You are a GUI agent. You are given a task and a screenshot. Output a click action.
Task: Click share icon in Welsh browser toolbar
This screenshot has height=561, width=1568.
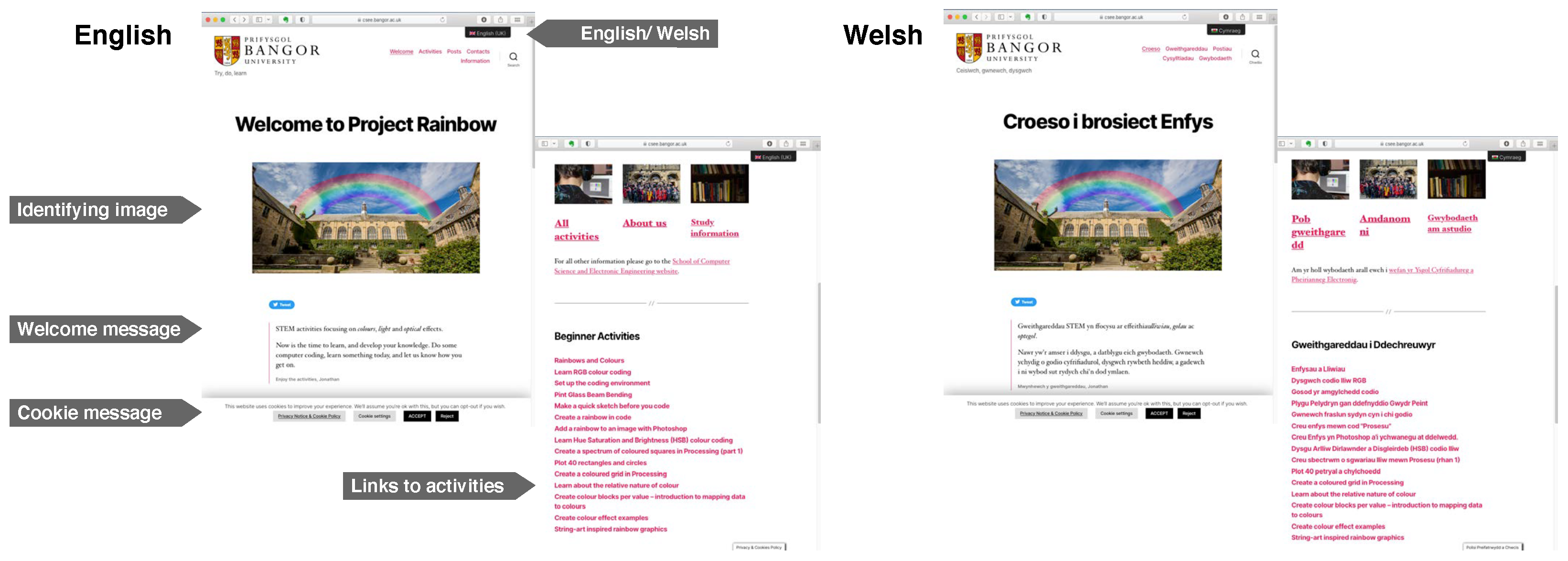click(x=1242, y=17)
